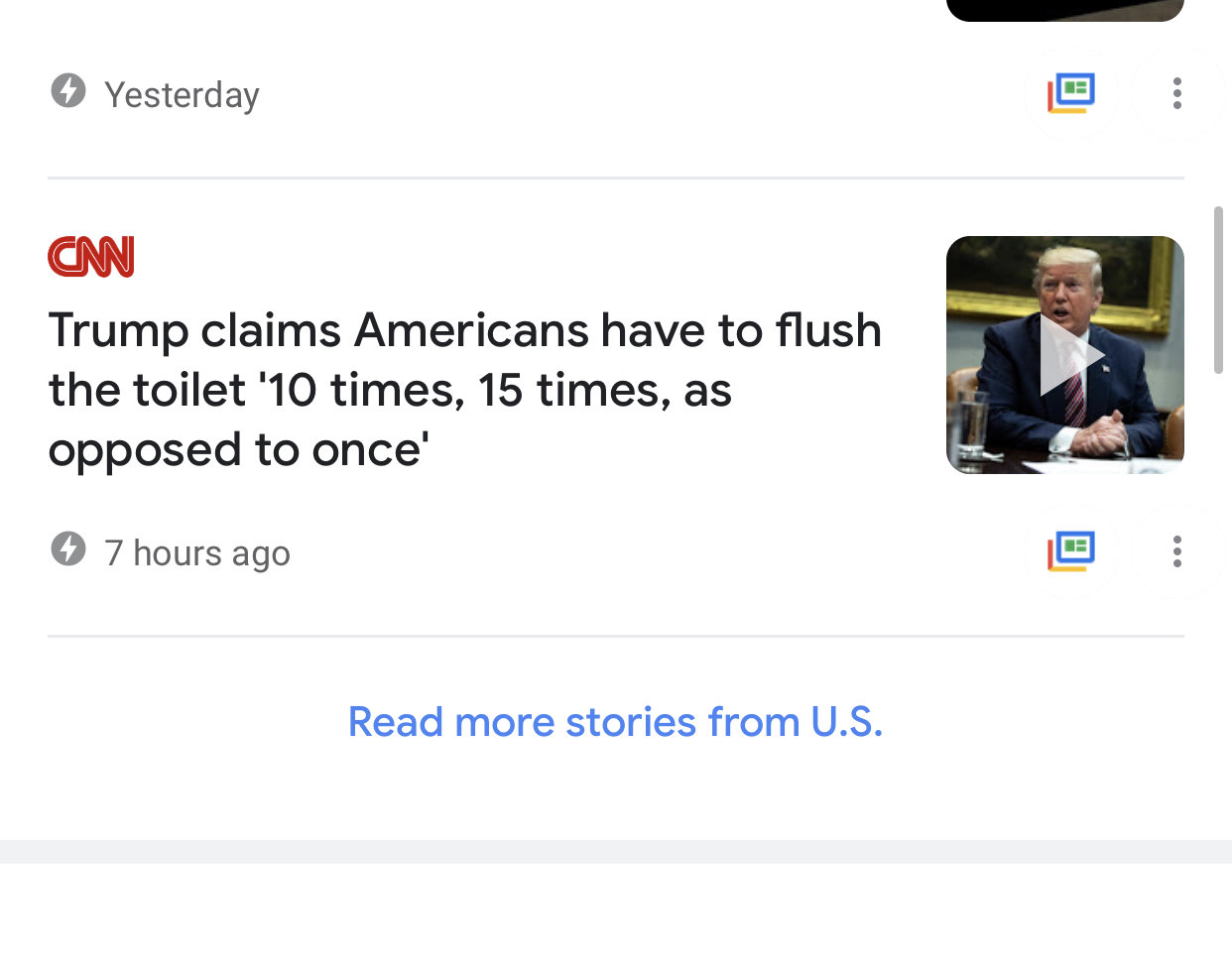Open full coverage for Yesterday's story
1232x965 pixels.
1071,93
